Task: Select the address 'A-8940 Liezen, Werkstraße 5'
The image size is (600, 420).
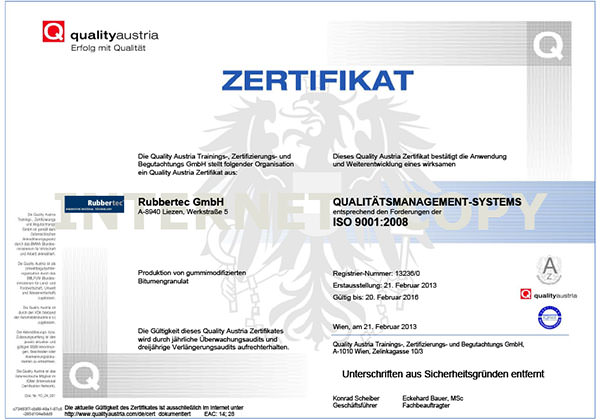Action: [x=183, y=212]
